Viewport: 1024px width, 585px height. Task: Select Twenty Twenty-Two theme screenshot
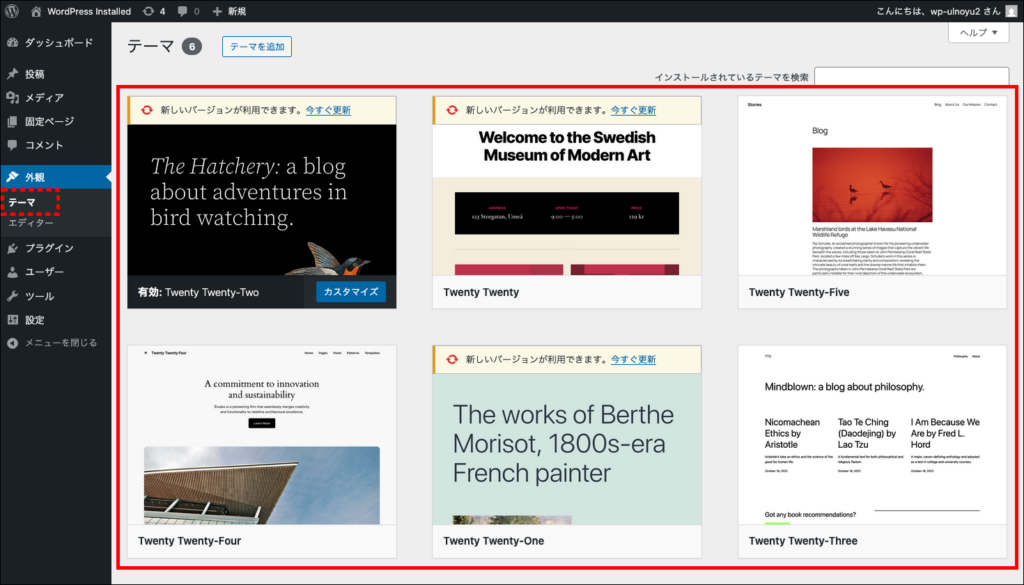click(262, 200)
